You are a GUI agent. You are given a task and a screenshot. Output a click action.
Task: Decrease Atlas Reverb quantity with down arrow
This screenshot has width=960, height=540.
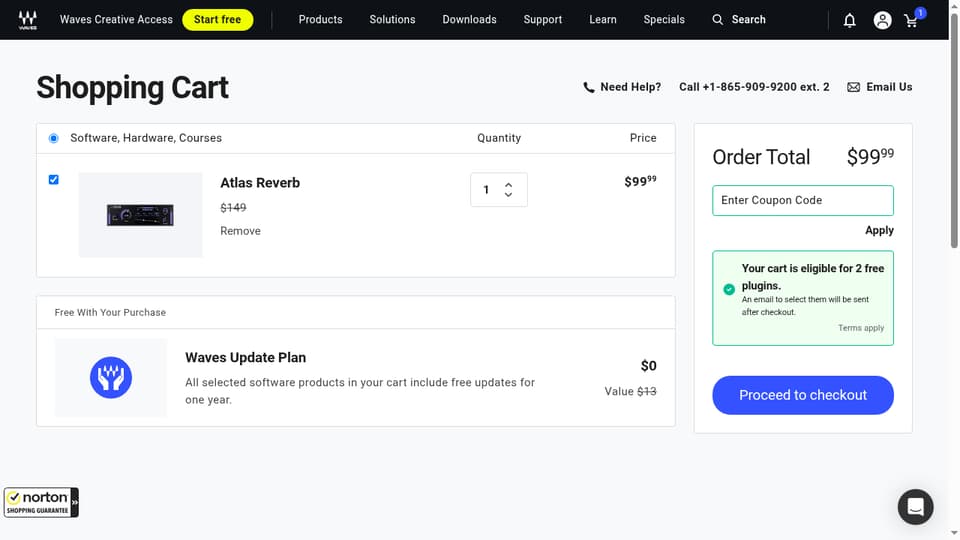point(508,195)
